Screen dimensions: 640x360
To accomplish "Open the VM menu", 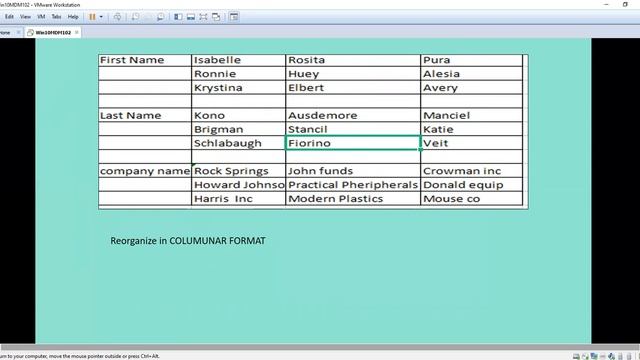I will pyautogui.click(x=41, y=17).
